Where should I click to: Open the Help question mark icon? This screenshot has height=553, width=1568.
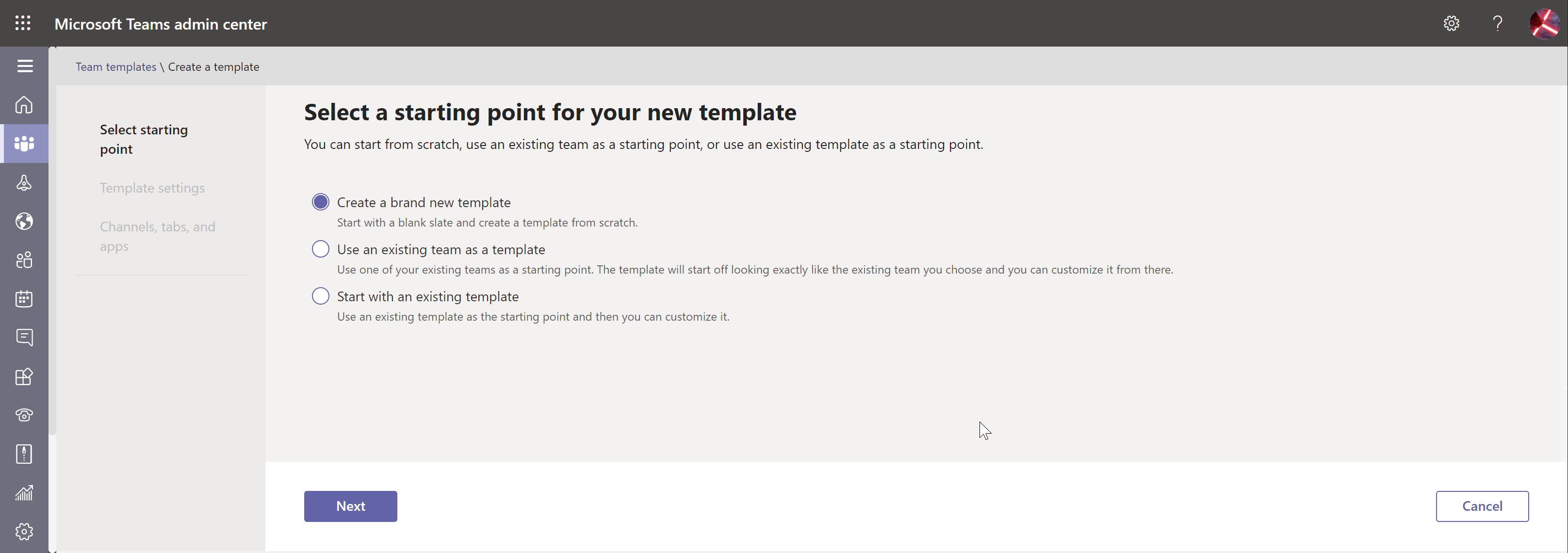pyautogui.click(x=1497, y=23)
